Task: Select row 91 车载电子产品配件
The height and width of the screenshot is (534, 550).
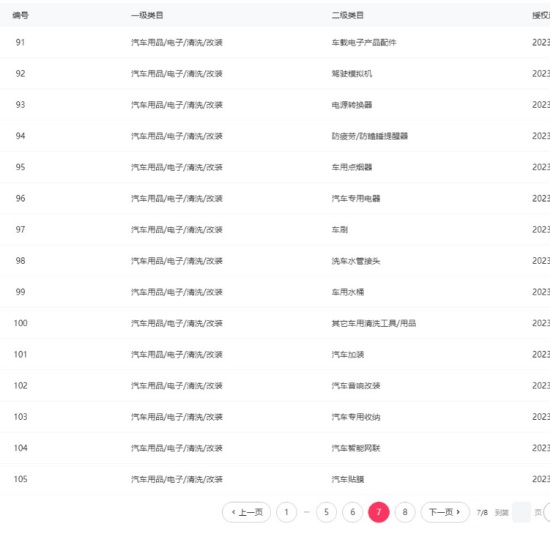Action: (x=275, y=42)
